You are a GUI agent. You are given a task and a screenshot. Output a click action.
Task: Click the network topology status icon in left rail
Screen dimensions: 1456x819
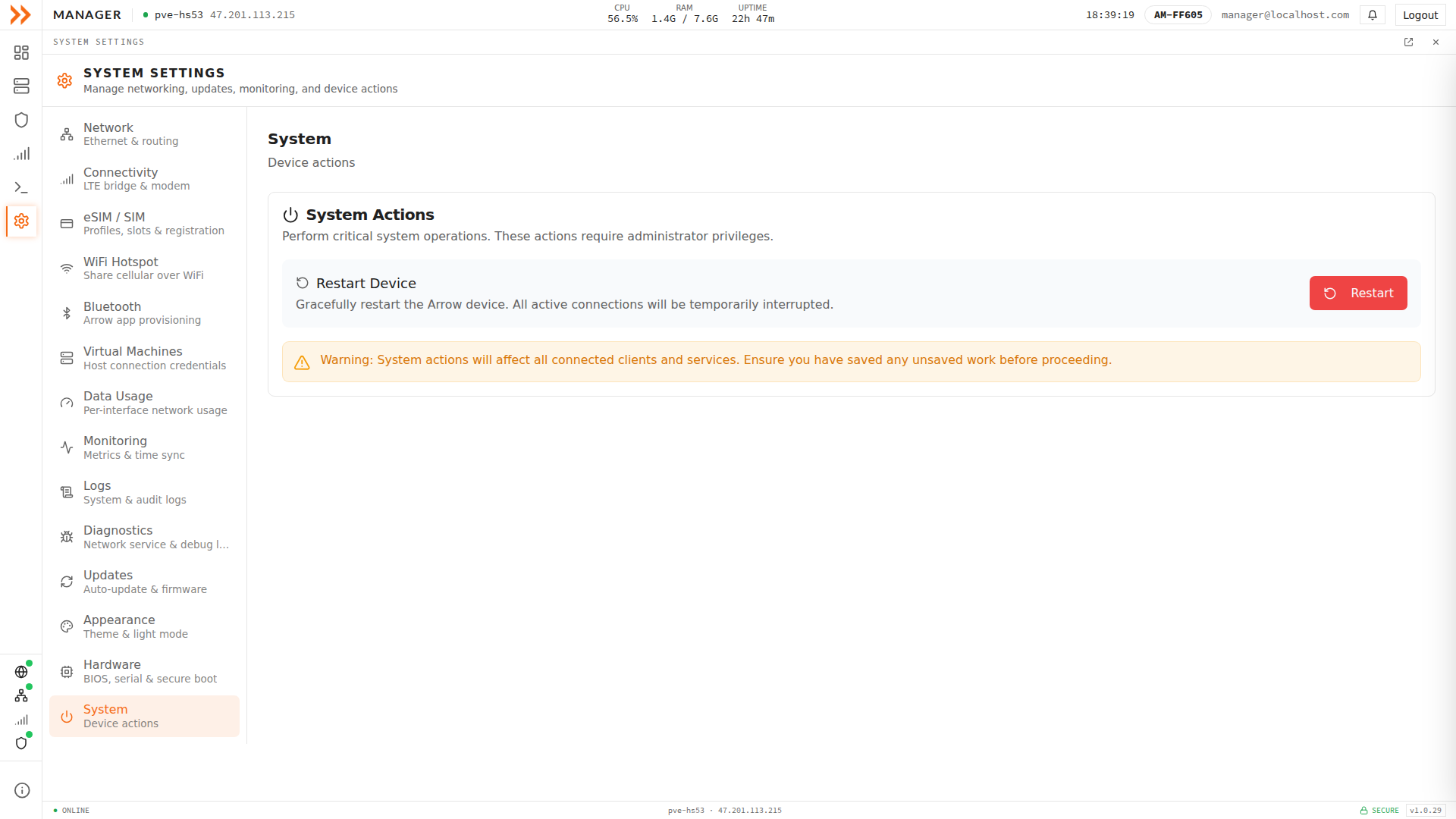coord(21,695)
